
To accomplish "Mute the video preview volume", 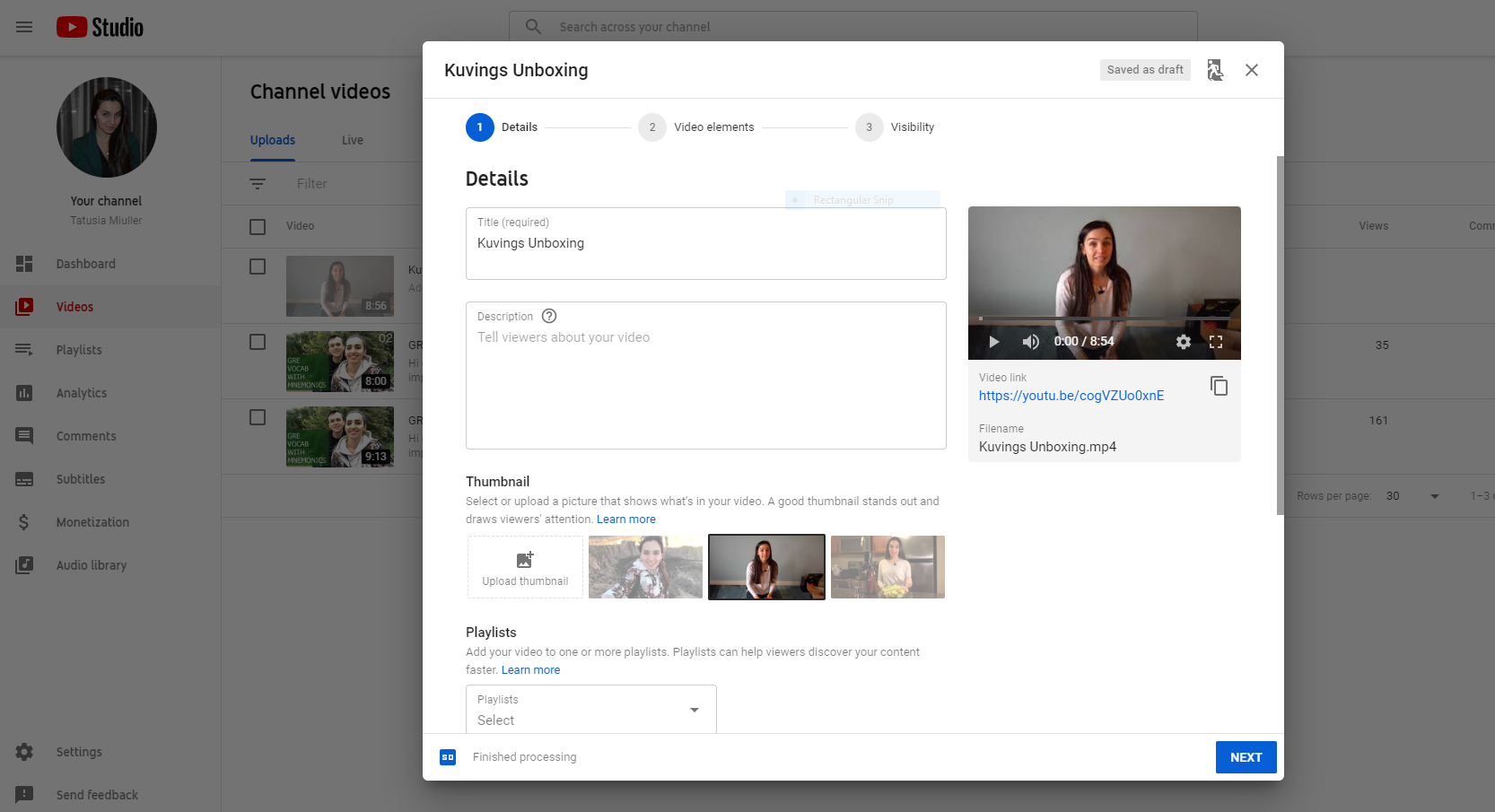I will pyautogui.click(x=1030, y=342).
